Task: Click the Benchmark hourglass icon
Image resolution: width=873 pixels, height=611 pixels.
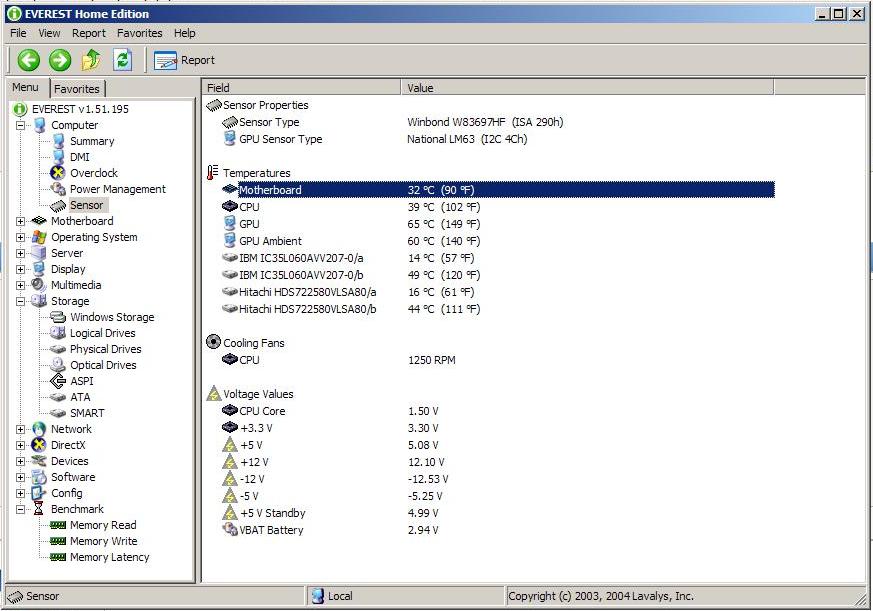Action: (38, 509)
